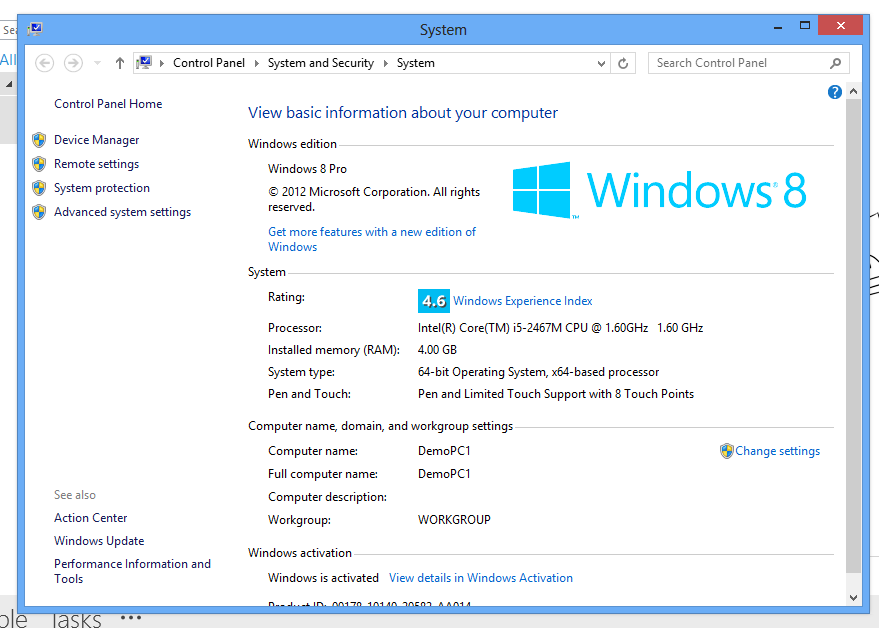Viewport: 879px width, 628px height.
Task: Refresh the System page
Action: (x=623, y=63)
